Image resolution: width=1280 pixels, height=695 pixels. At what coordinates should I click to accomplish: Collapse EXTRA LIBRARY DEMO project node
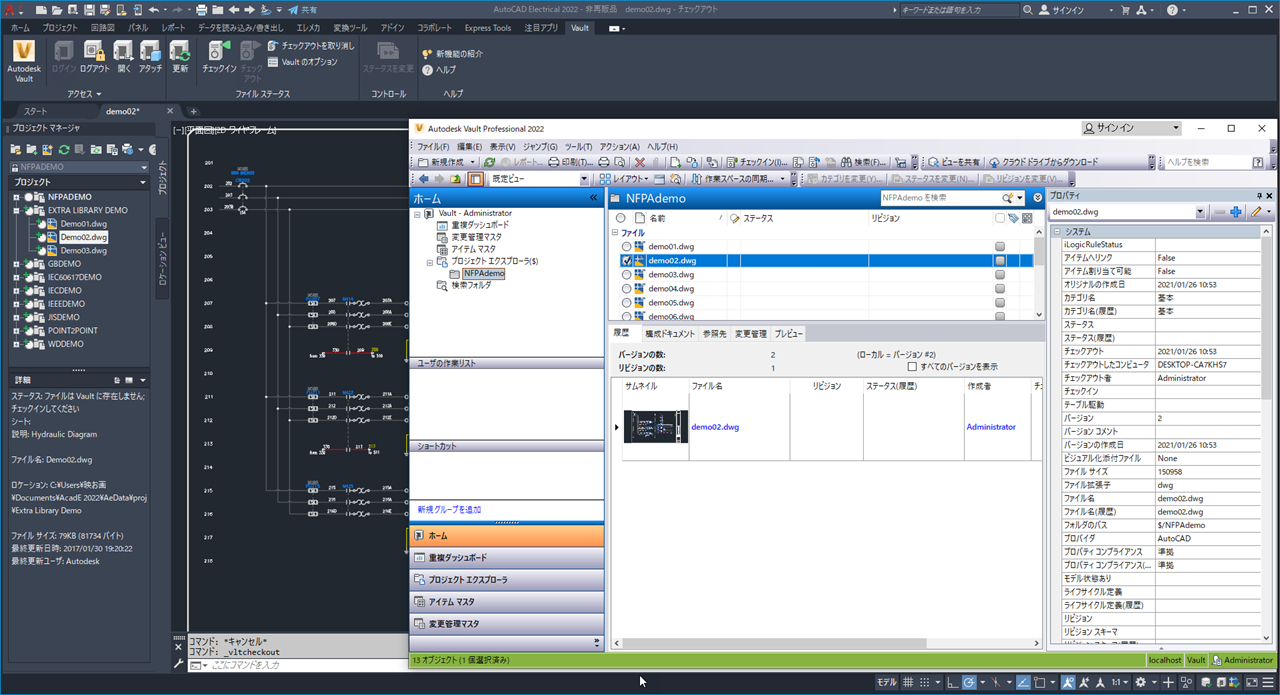[x=17, y=211]
